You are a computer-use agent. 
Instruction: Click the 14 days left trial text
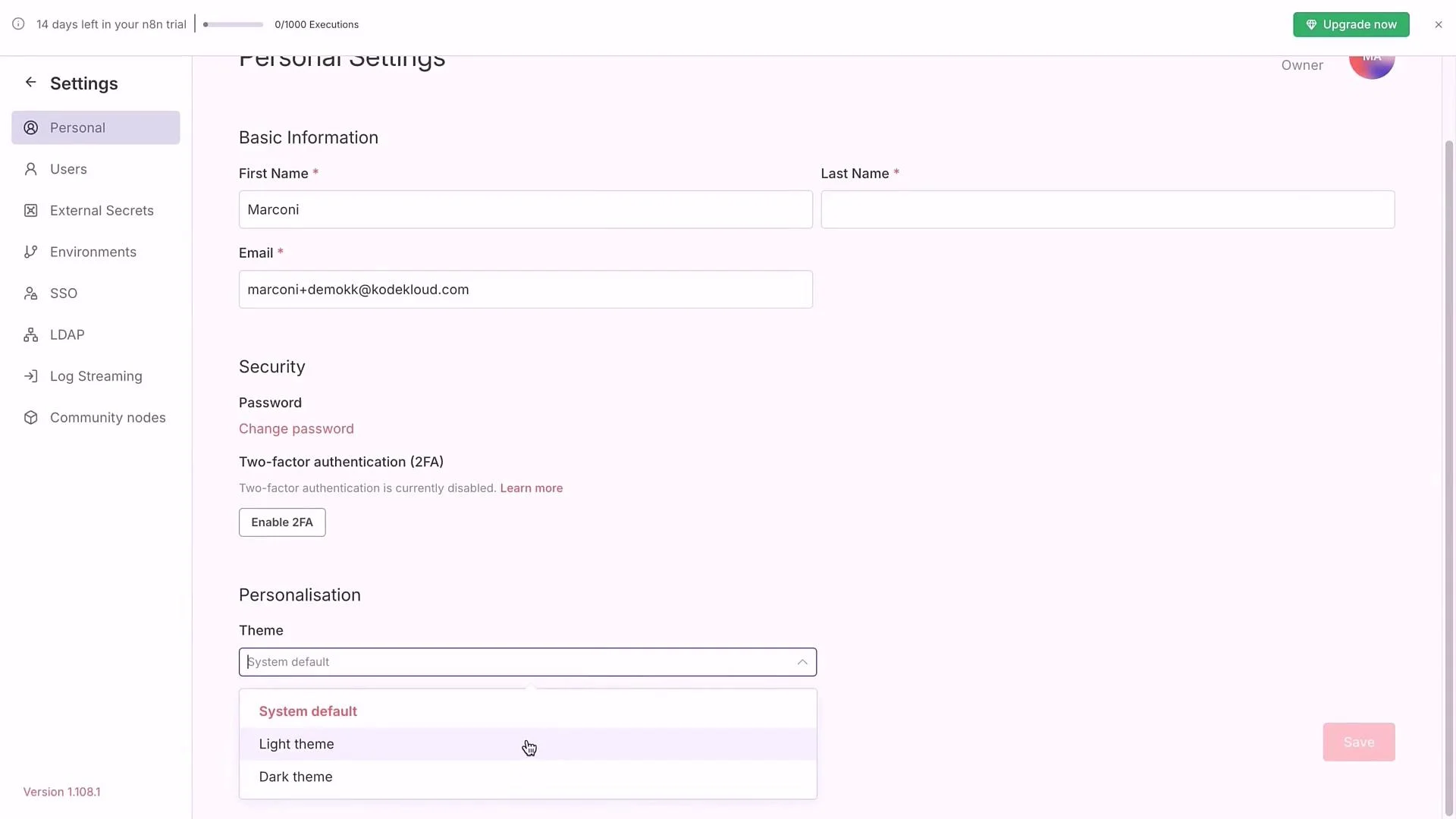111,24
